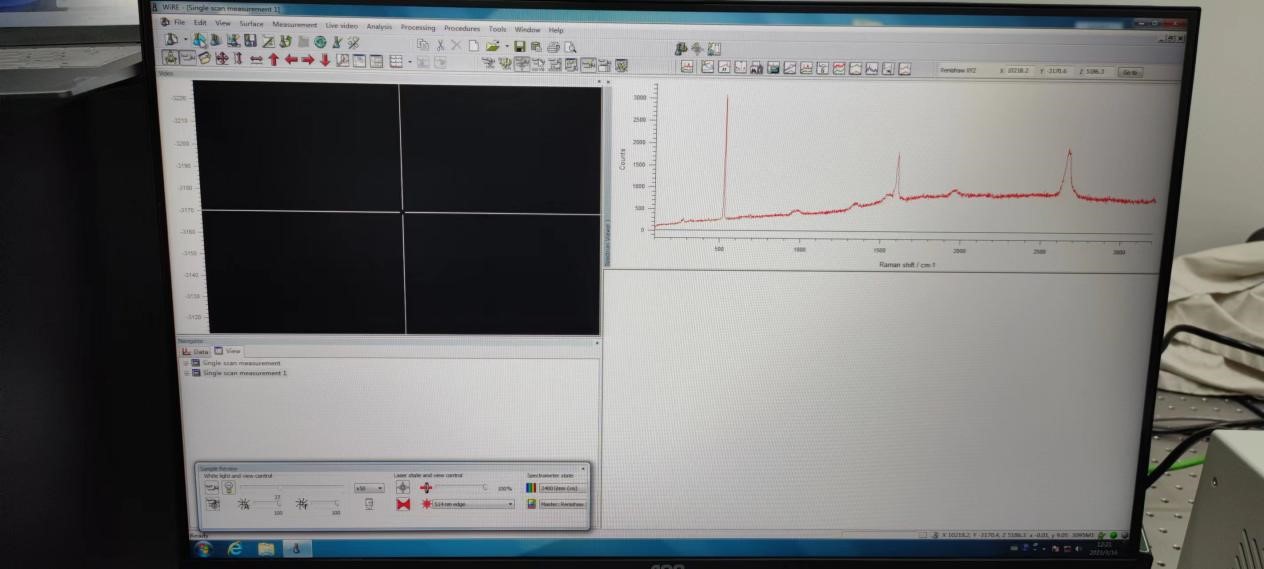Viewport: 1264px width, 569px height.
Task: Toggle the red laser shutter icon
Action: click(x=403, y=505)
